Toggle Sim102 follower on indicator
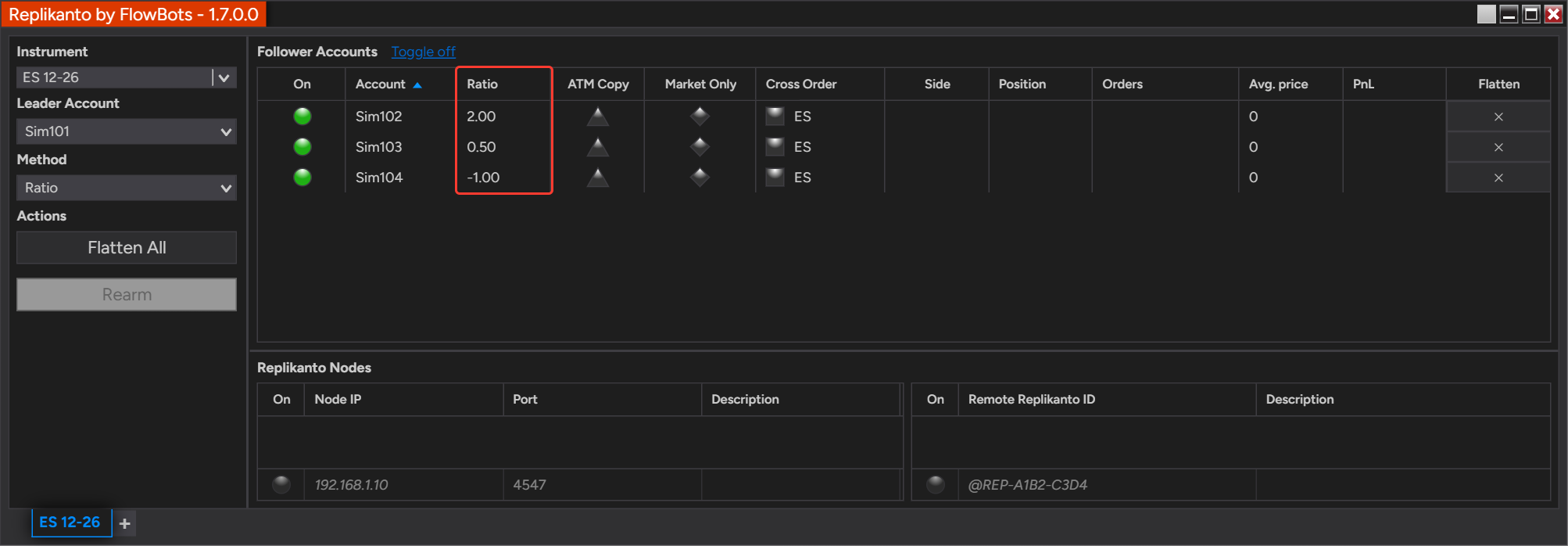Screen dimensions: 1568x546 coord(303,117)
